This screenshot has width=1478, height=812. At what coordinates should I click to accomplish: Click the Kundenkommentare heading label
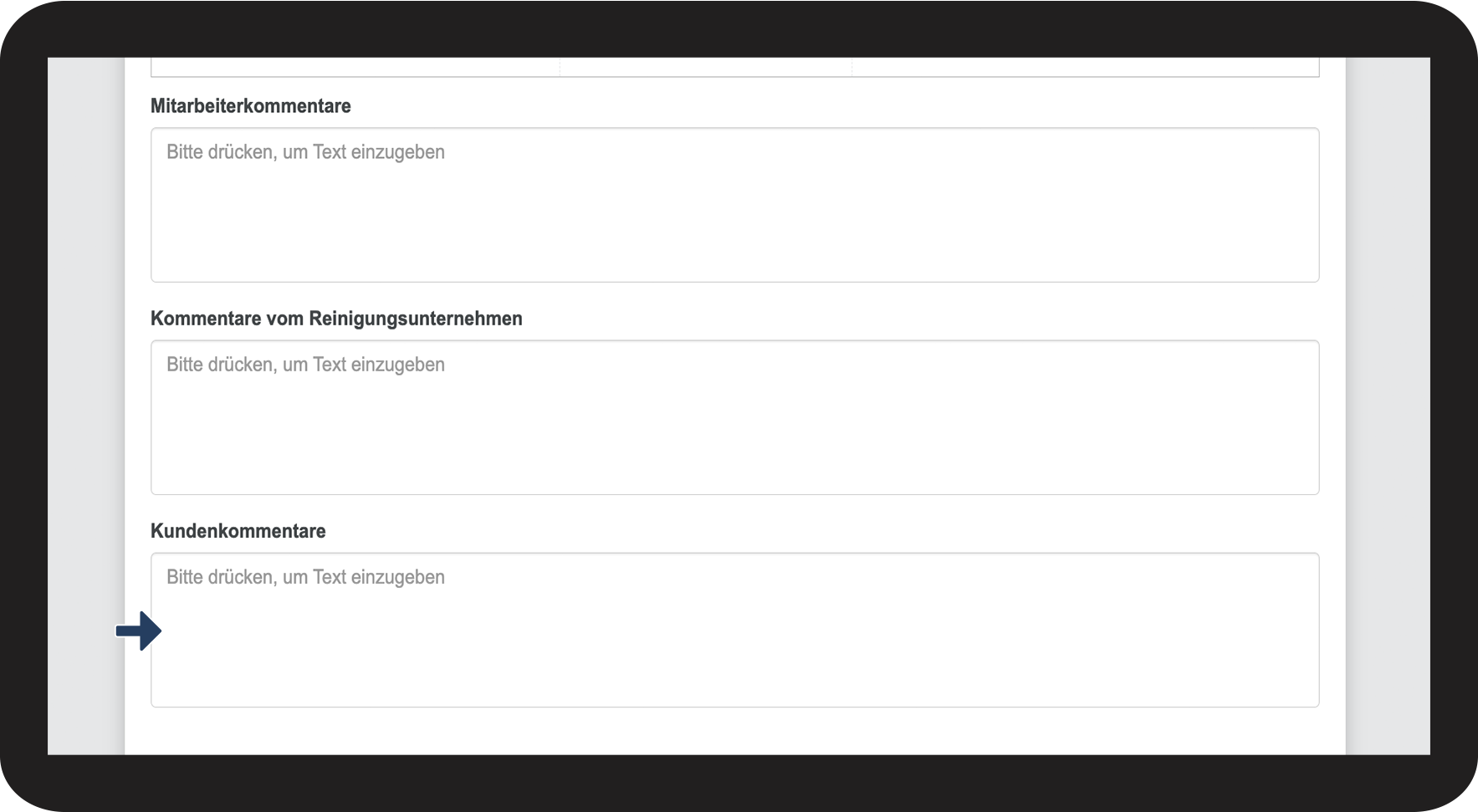click(238, 531)
